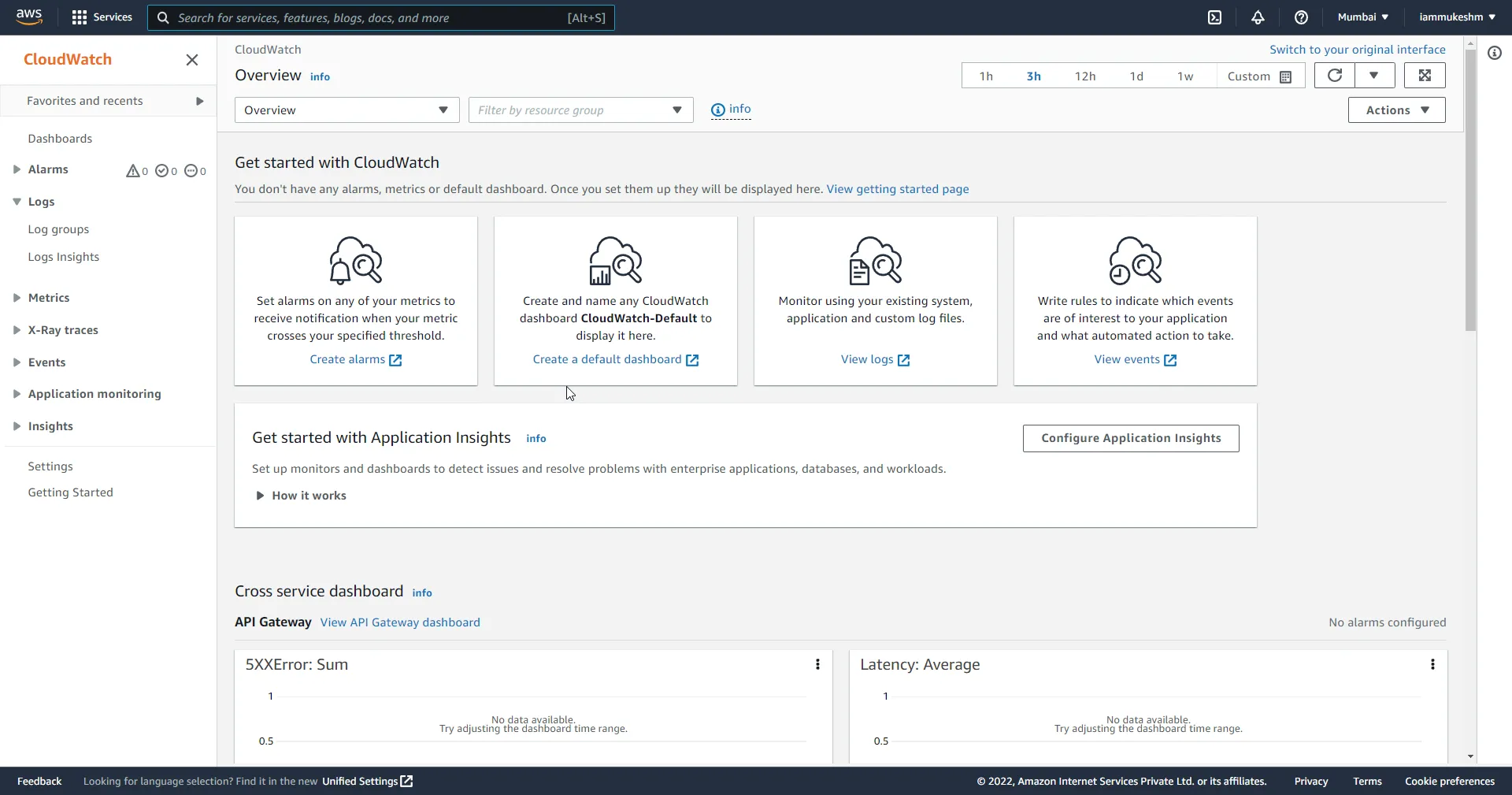This screenshot has width=1512, height=795.
Task: Open the Actions dropdown
Action: [x=1395, y=110]
